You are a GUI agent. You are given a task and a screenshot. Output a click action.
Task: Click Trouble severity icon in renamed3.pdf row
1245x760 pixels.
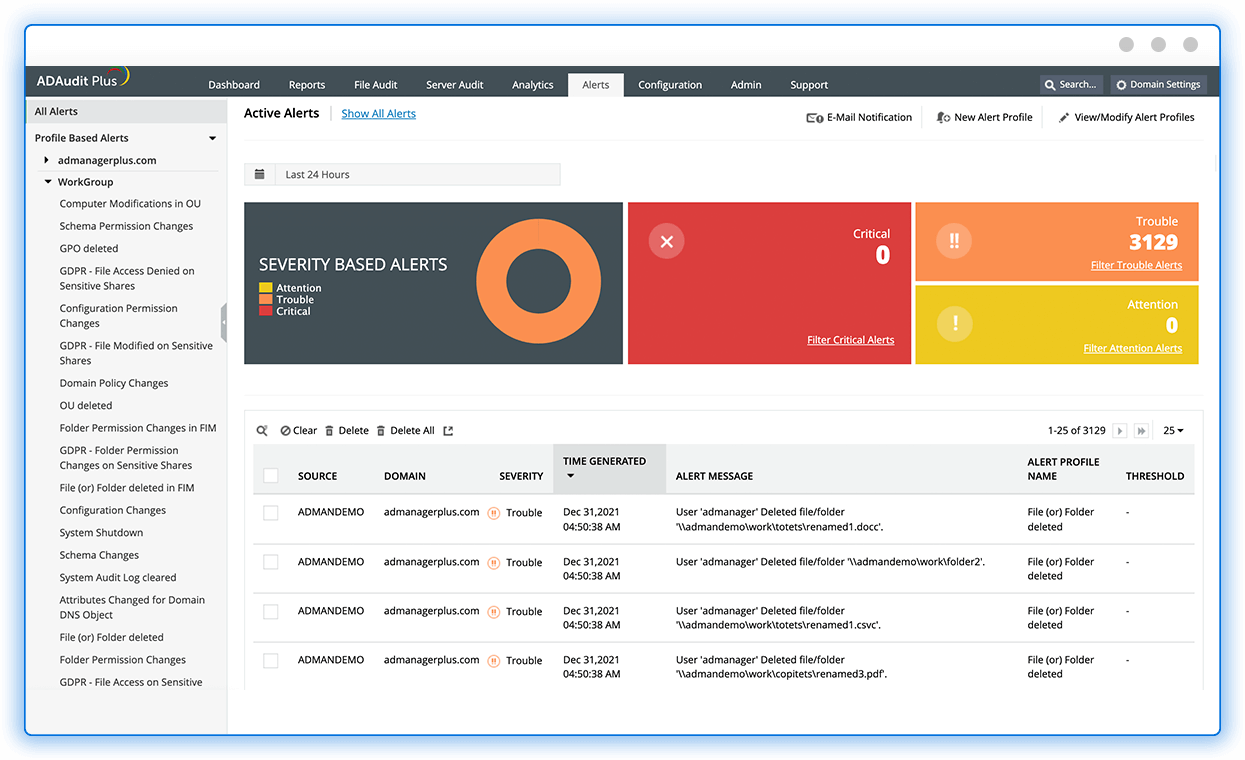[x=493, y=661]
